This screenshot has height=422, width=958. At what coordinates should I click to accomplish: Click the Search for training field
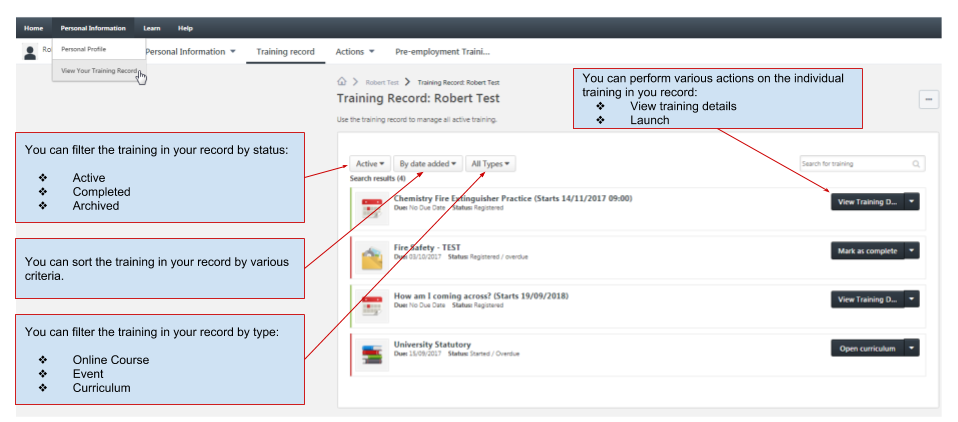855,163
